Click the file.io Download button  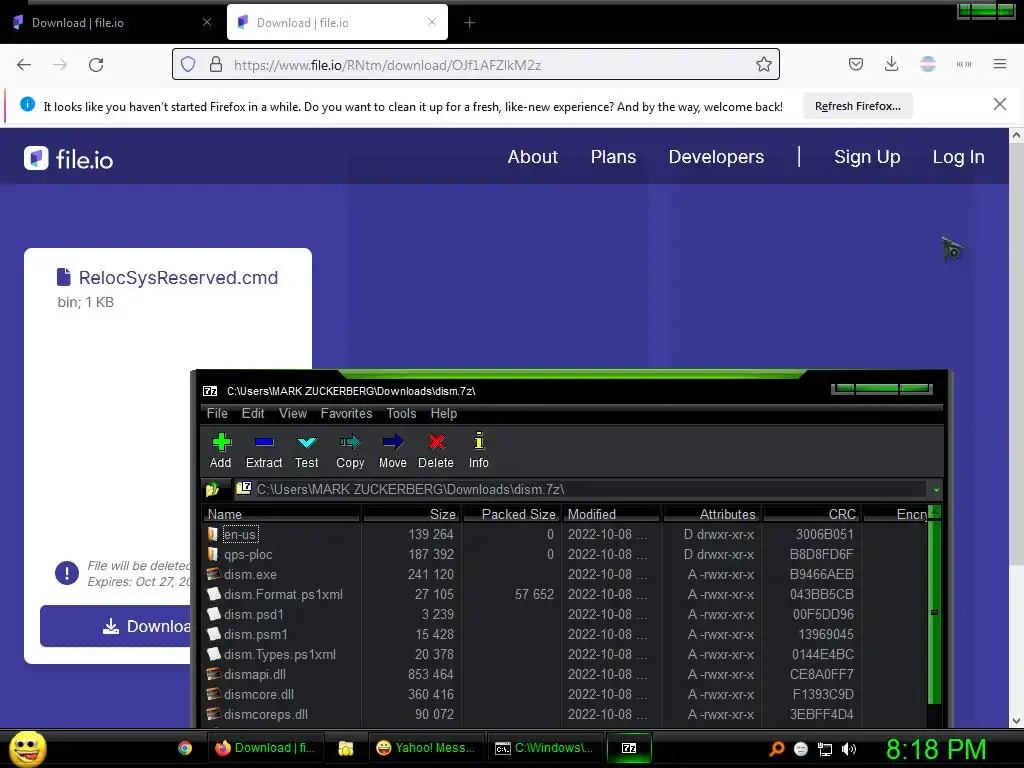pyautogui.click(x=116, y=626)
